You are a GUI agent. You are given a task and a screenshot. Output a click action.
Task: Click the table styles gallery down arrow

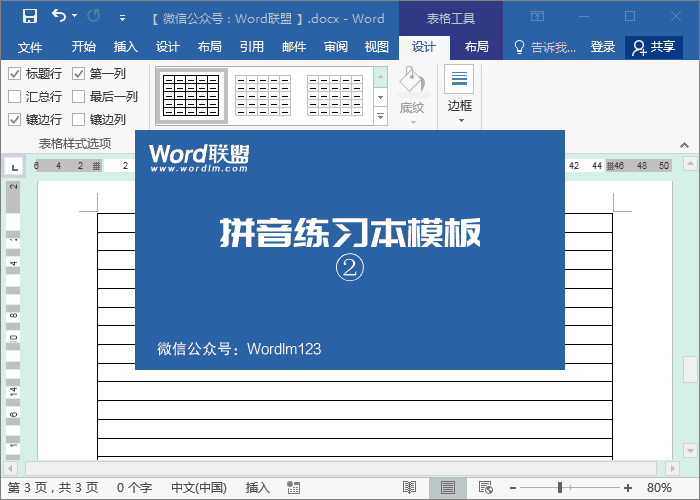[380, 97]
